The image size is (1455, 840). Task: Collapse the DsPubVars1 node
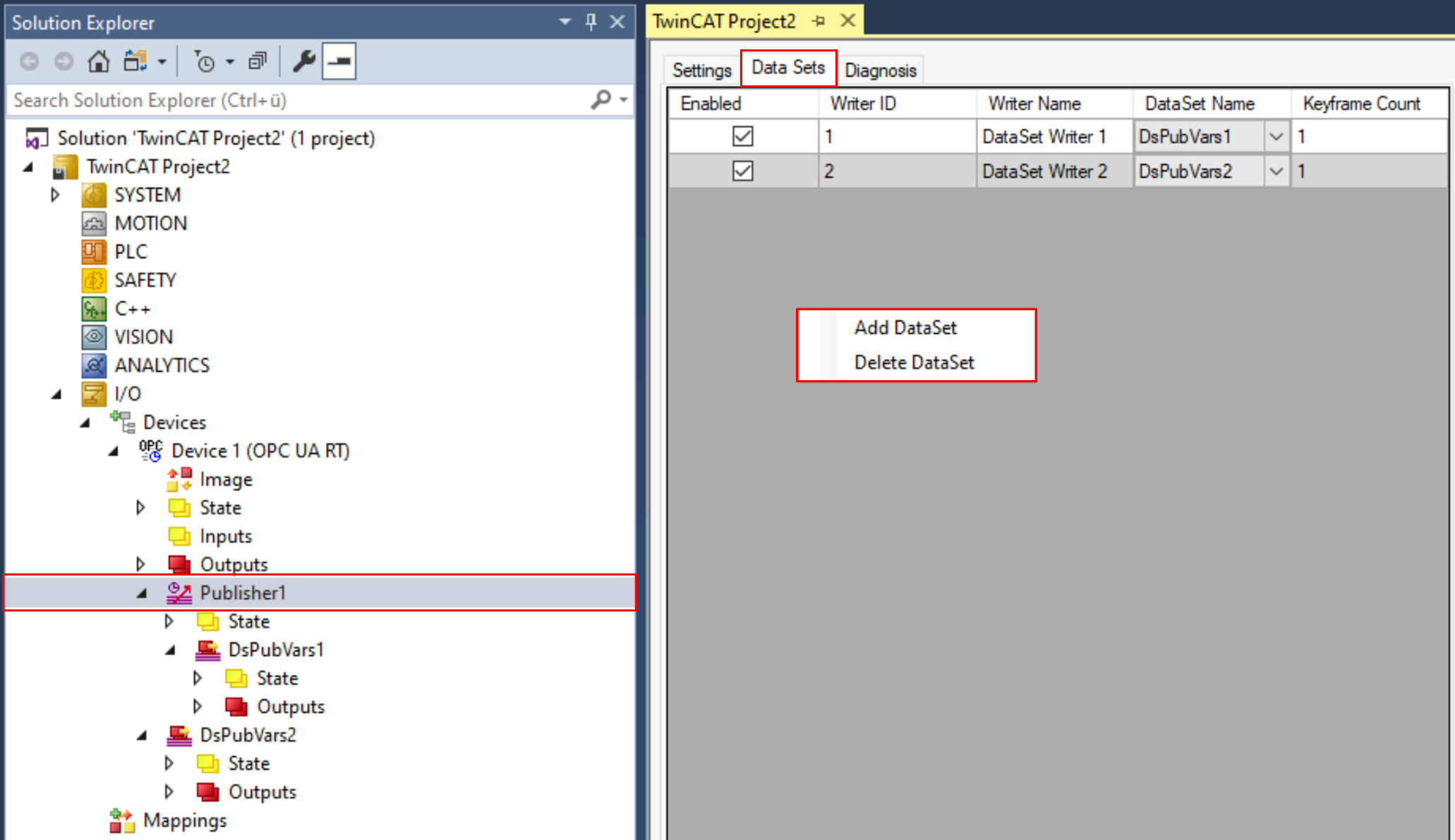(170, 651)
